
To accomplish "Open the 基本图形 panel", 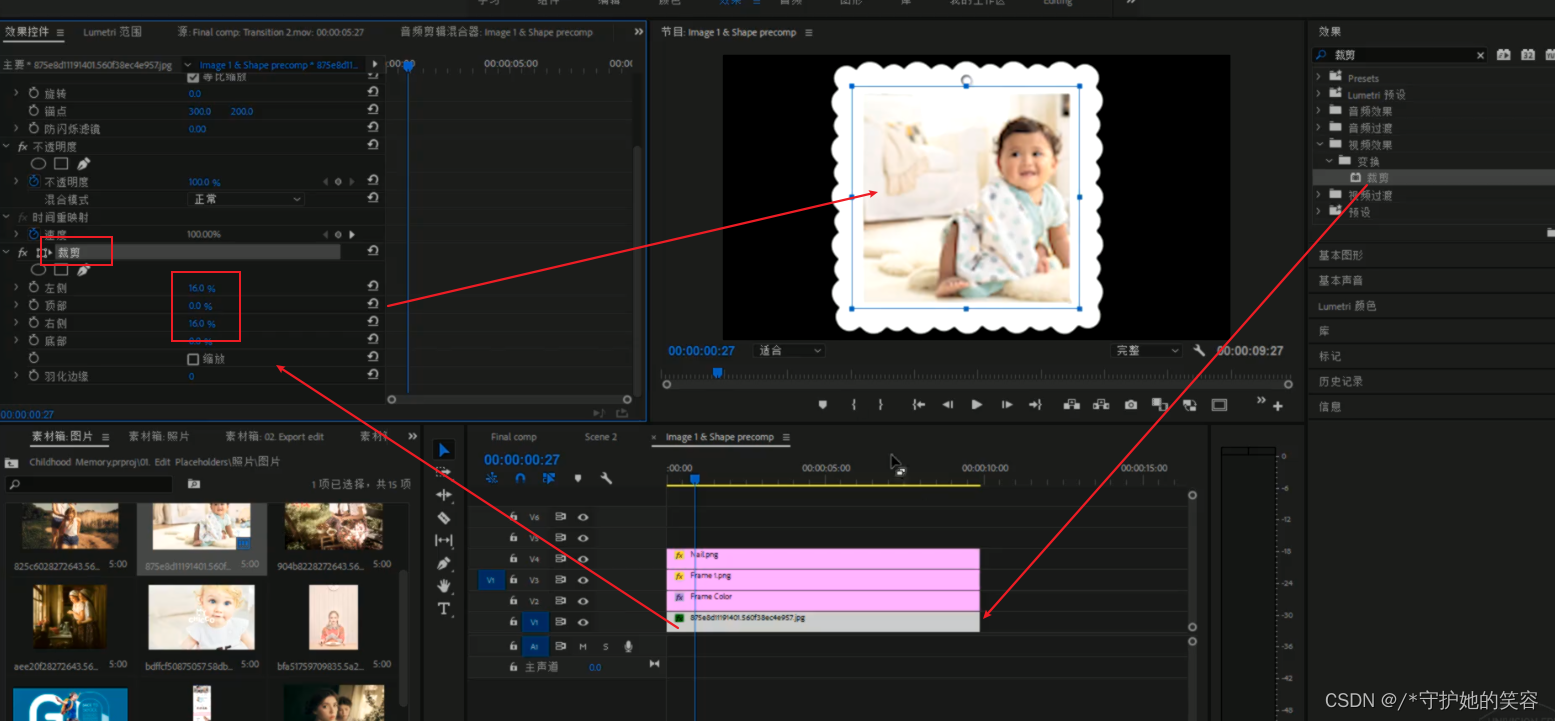I will [1340, 255].
